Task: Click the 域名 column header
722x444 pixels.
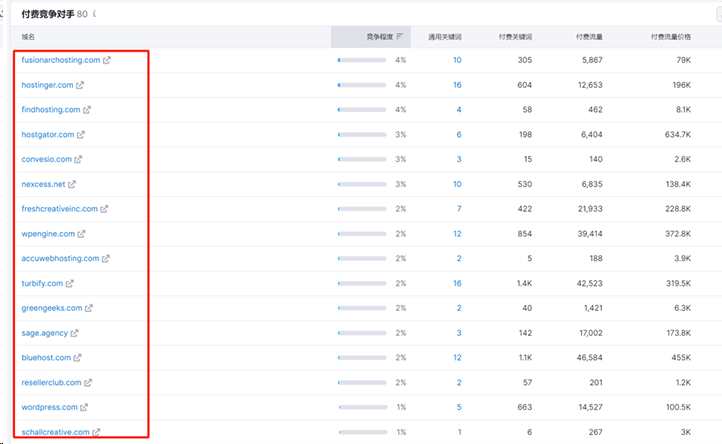Action: point(28,37)
